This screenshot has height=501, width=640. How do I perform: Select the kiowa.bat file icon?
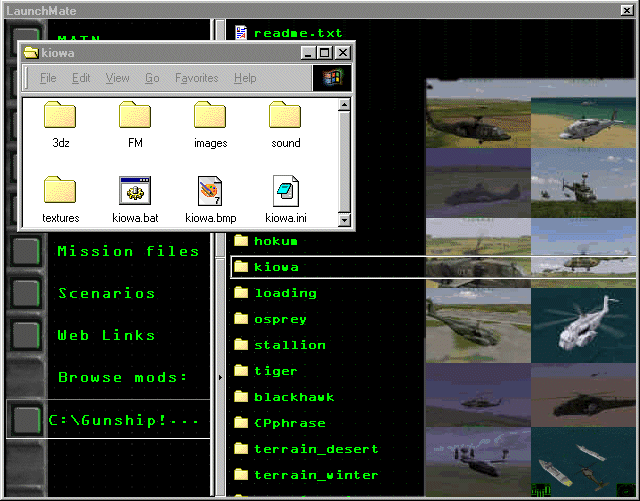click(135, 190)
